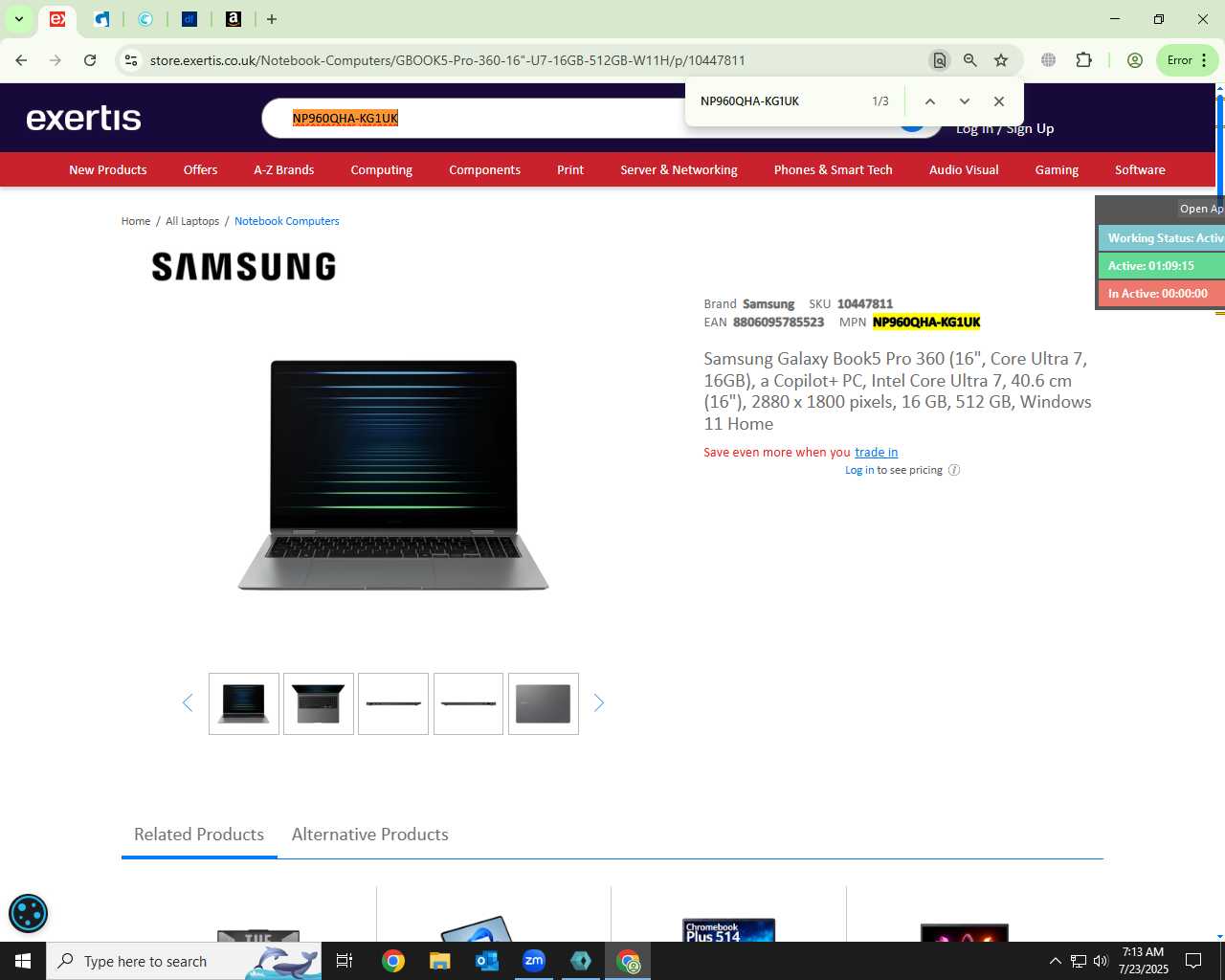1225x980 pixels.
Task: Open the cookie settings icon
Action: click(x=28, y=913)
